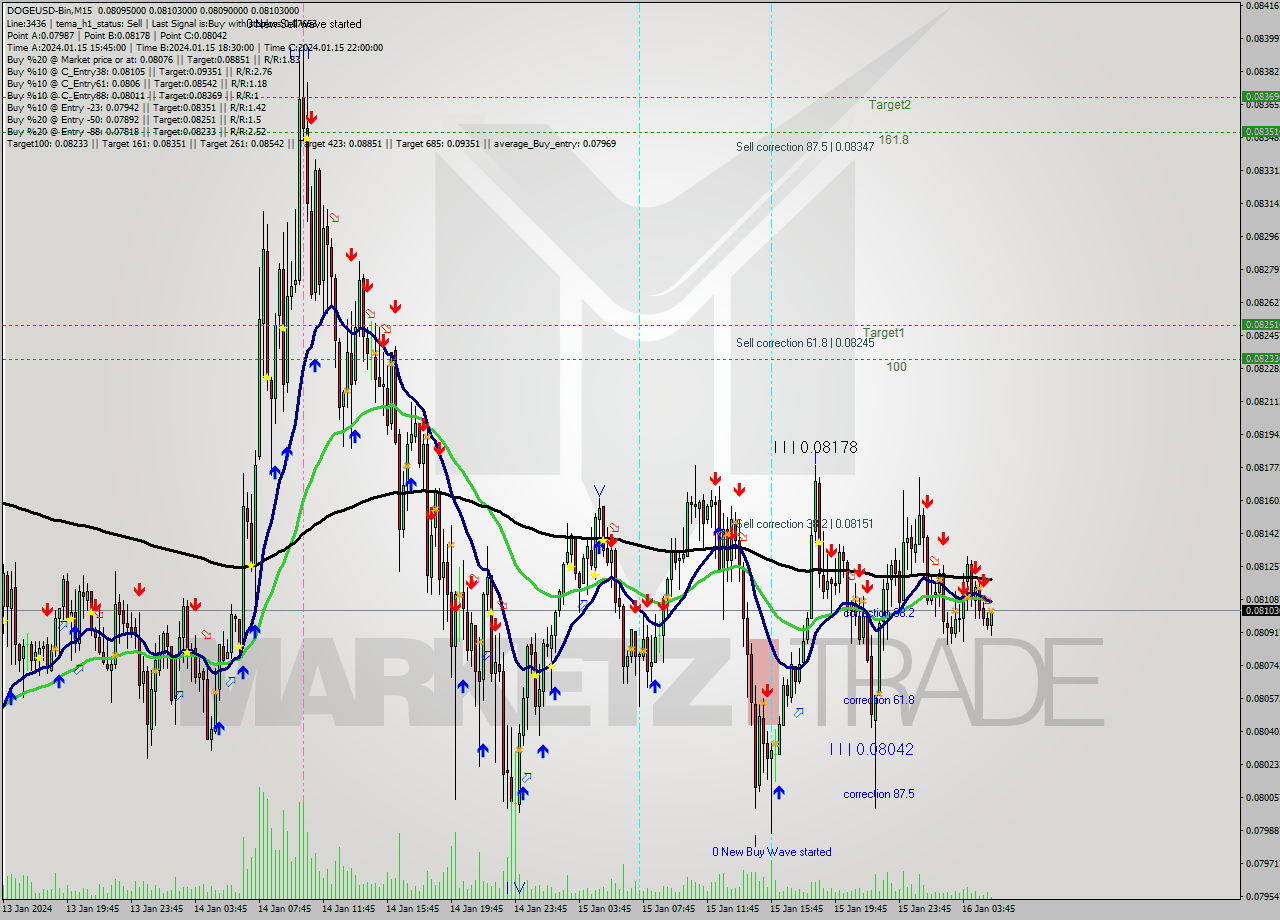Click the 0.08399 price axis label
The image size is (1280, 920).
(x=1262, y=39)
